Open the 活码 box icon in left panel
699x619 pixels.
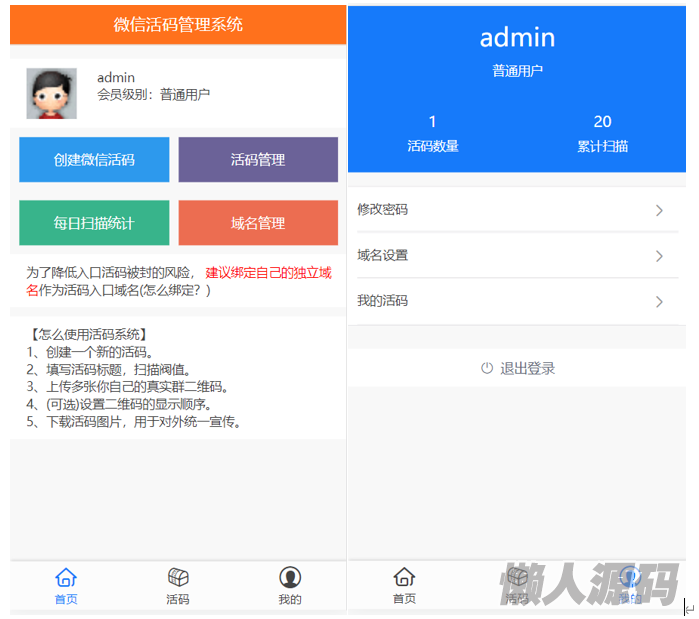(178, 577)
